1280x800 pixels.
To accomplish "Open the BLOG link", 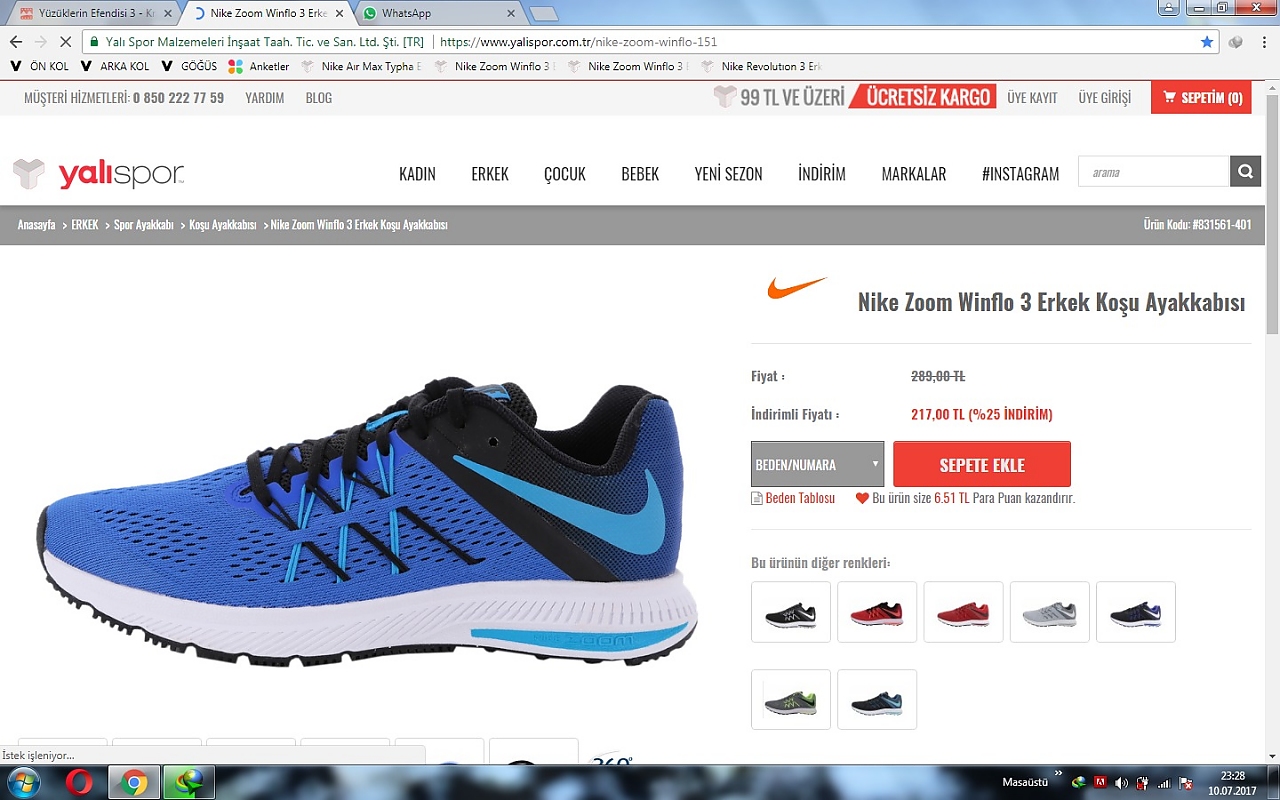I will coord(319,98).
